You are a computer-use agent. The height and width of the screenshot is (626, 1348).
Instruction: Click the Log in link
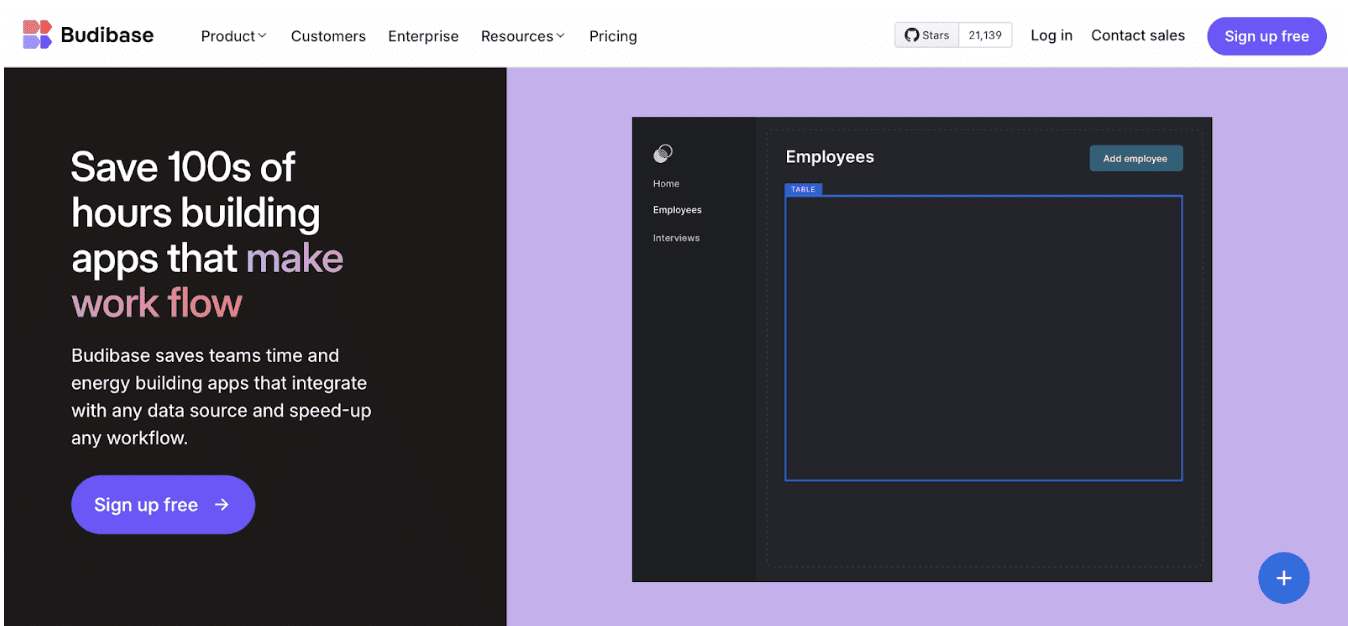coord(1051,35)
